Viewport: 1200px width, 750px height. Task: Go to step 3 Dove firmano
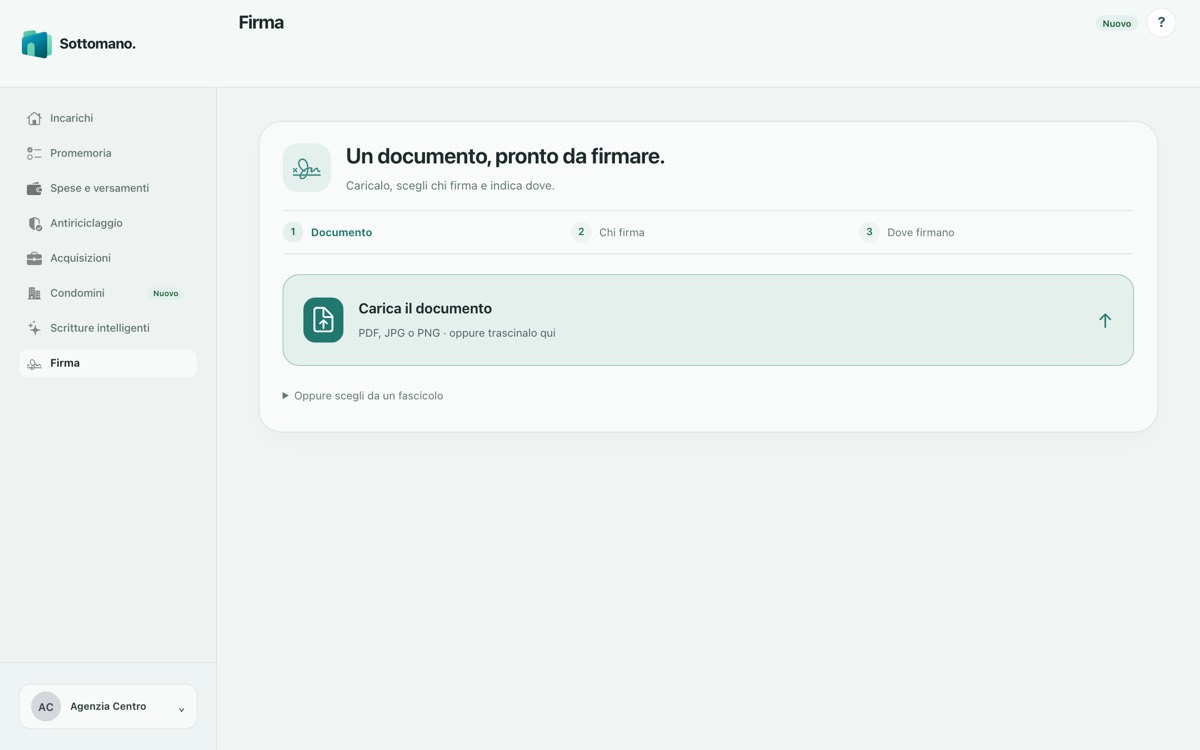click(907, 232)
